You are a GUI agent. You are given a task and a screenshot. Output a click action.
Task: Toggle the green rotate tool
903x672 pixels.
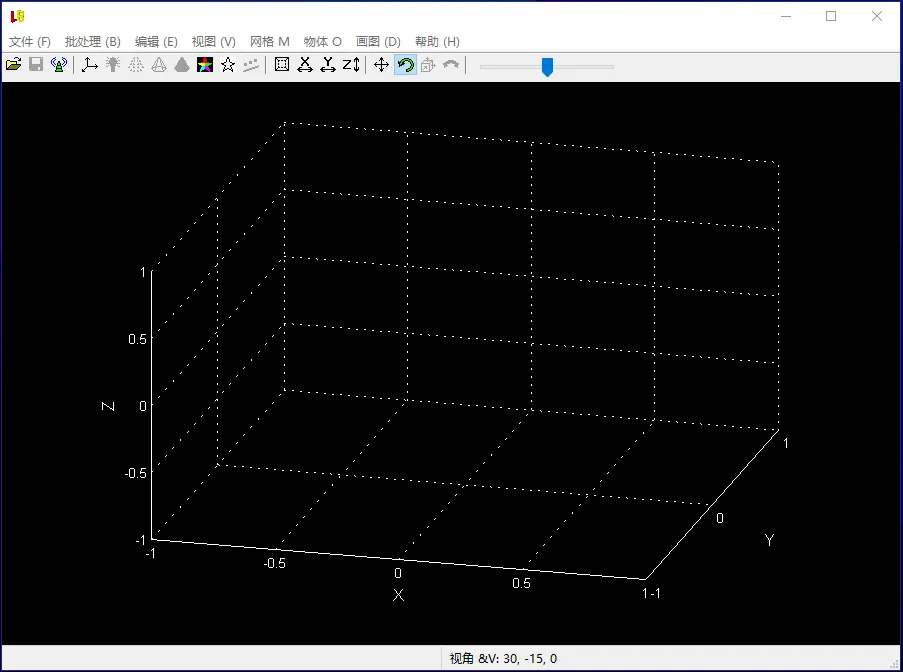pos(405,64)
